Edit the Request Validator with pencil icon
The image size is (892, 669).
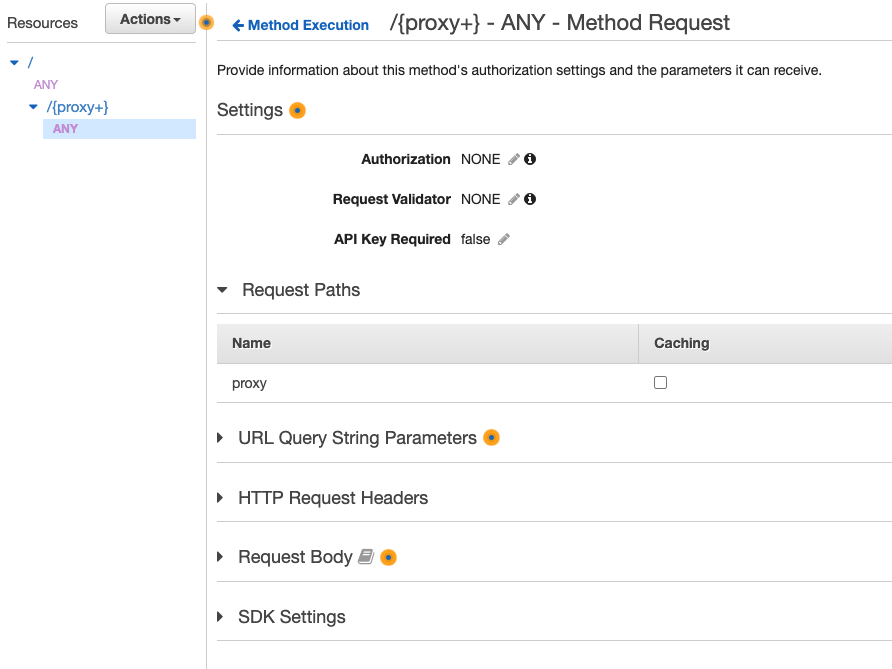511,199
